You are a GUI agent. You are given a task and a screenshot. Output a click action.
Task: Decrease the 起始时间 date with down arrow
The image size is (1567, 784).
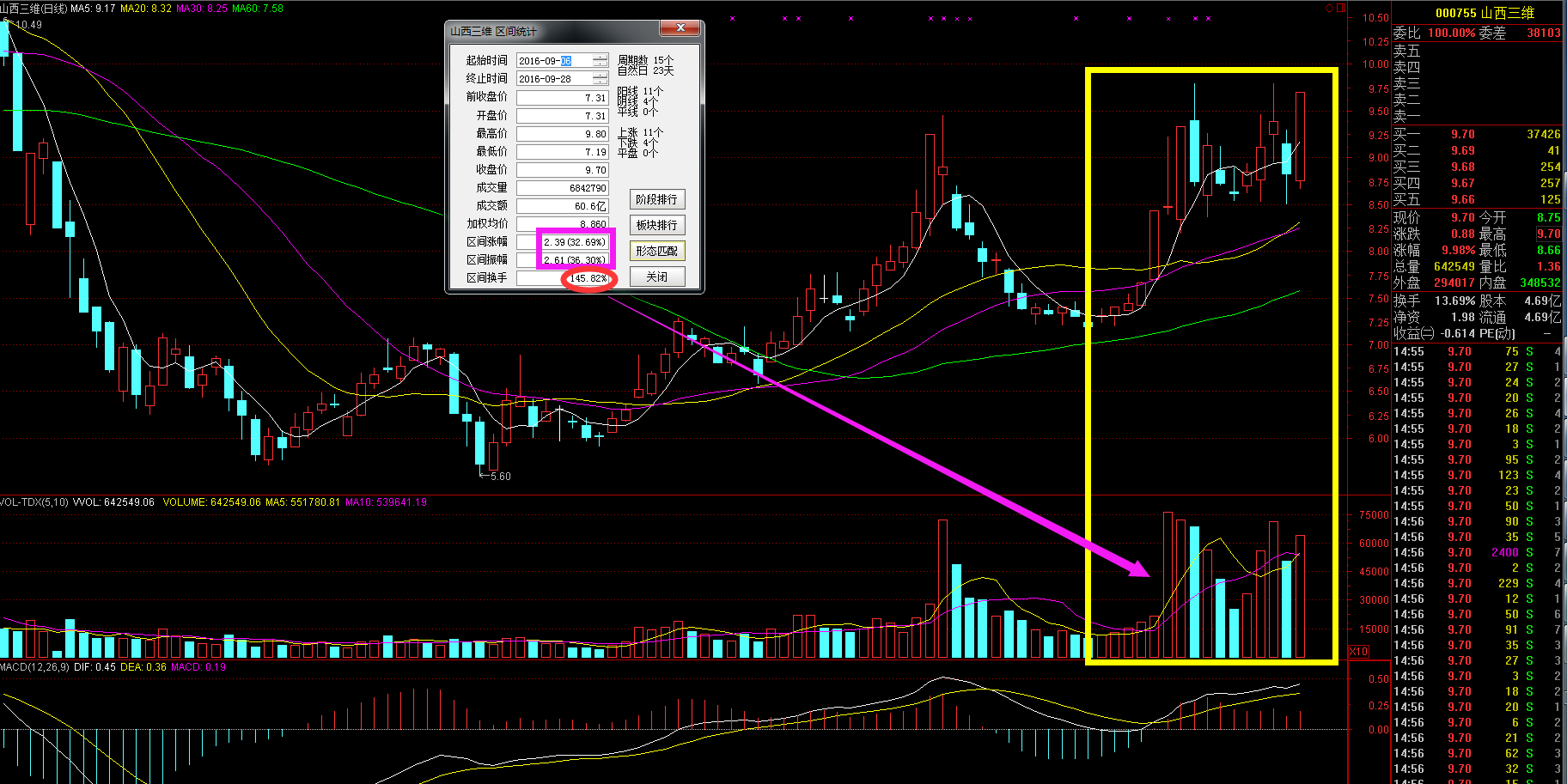click(600, 64)
